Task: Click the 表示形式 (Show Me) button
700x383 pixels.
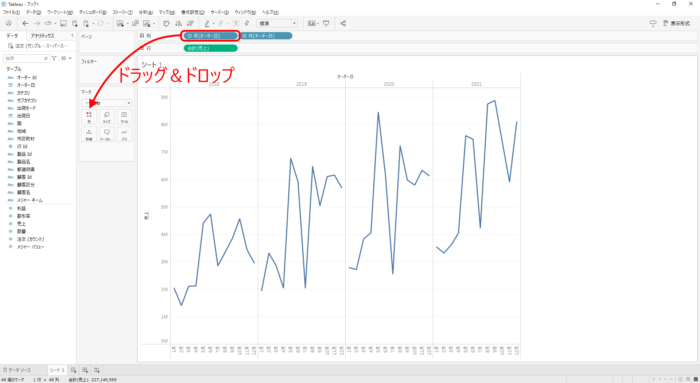Action: click(x=676, y=23)
